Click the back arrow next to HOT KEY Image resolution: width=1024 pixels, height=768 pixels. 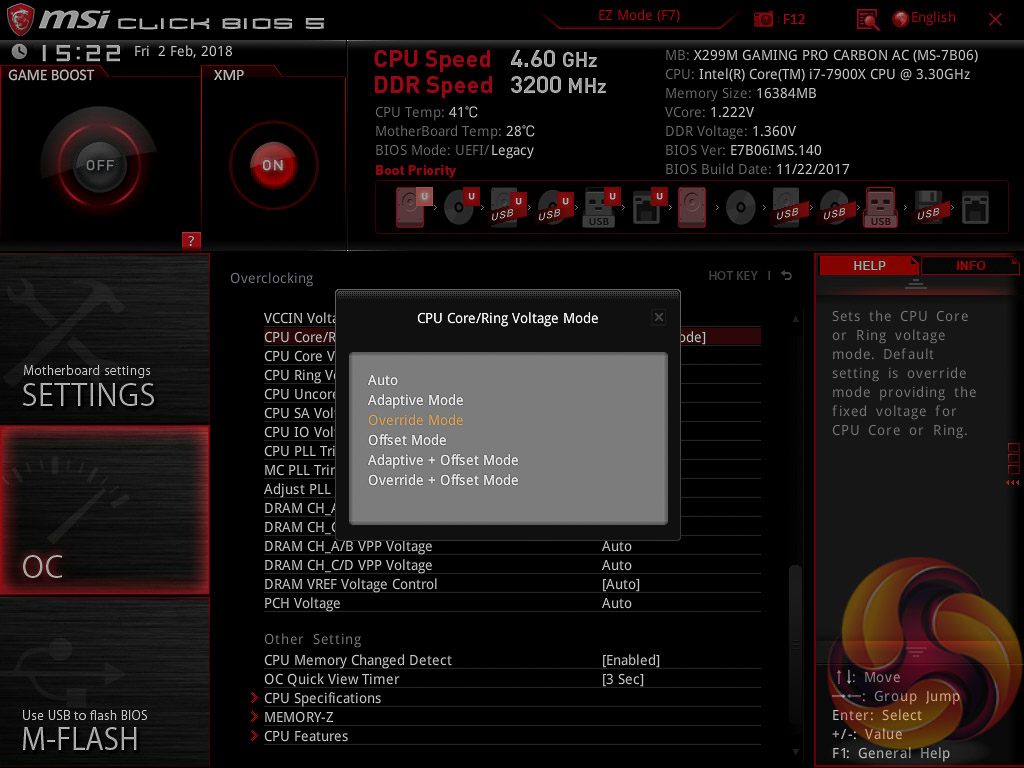click(786, 276)
